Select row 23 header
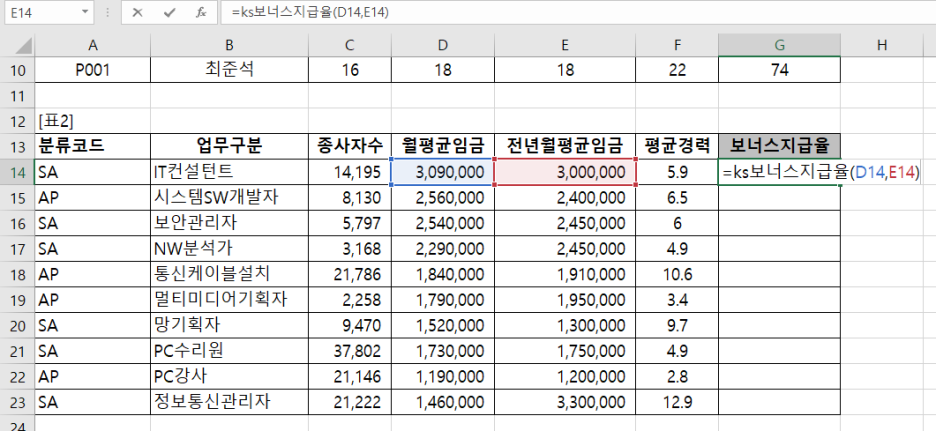 [17, 402]
